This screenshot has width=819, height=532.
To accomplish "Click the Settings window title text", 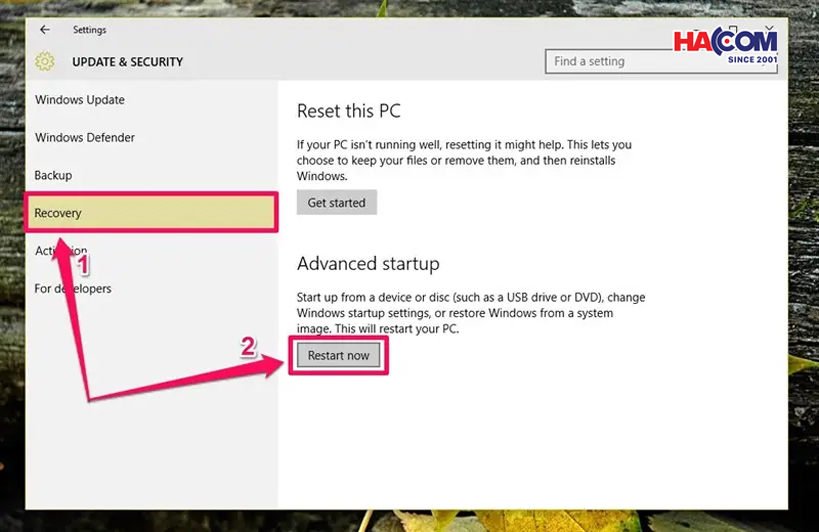I will pos(89,30).
